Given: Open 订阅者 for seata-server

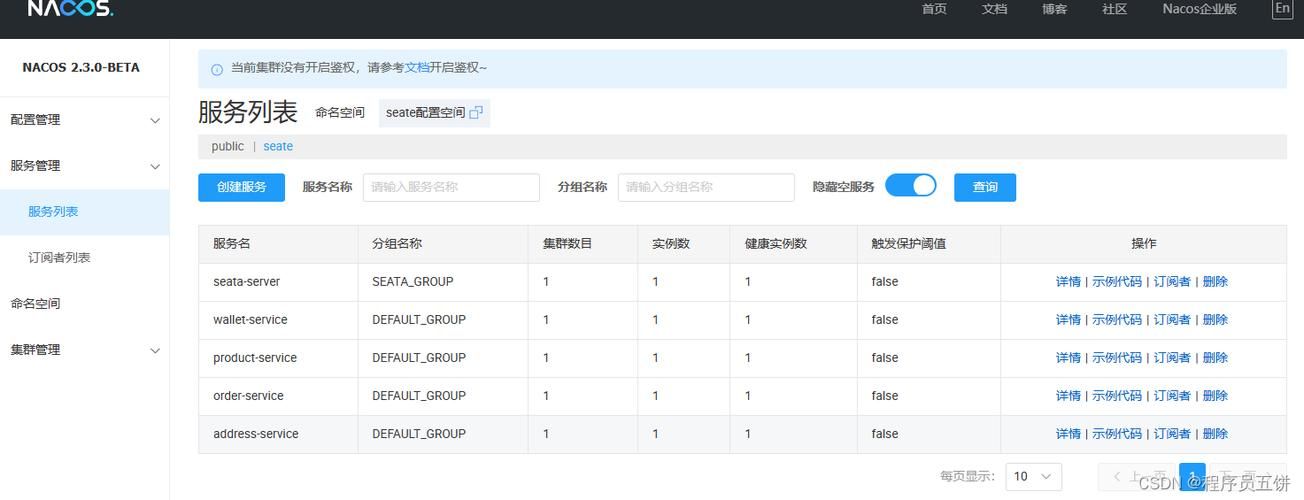Looking at the screenshot, I should pyautogui.click(x=1172, y=282).
